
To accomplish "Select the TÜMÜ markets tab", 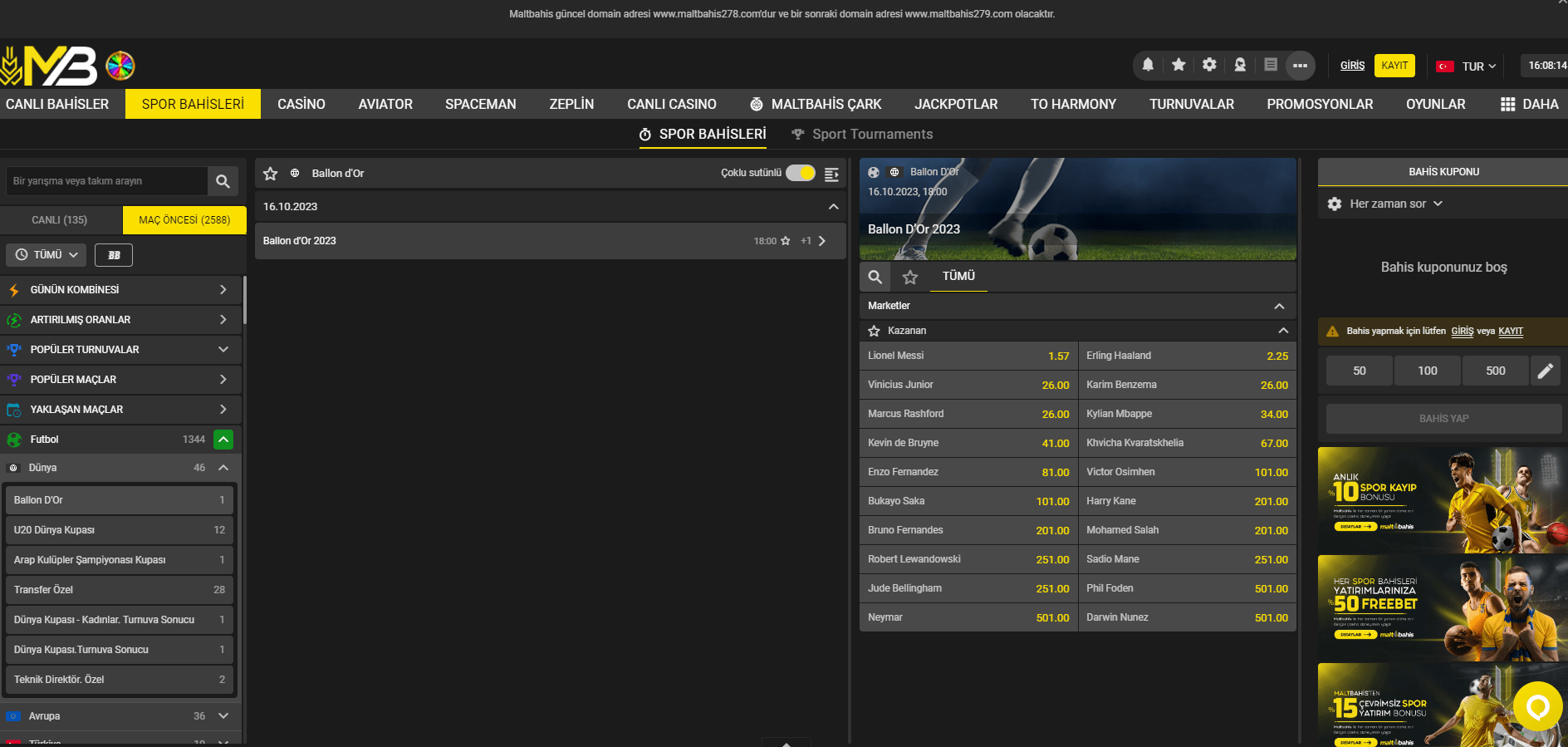I will (958, 277).
